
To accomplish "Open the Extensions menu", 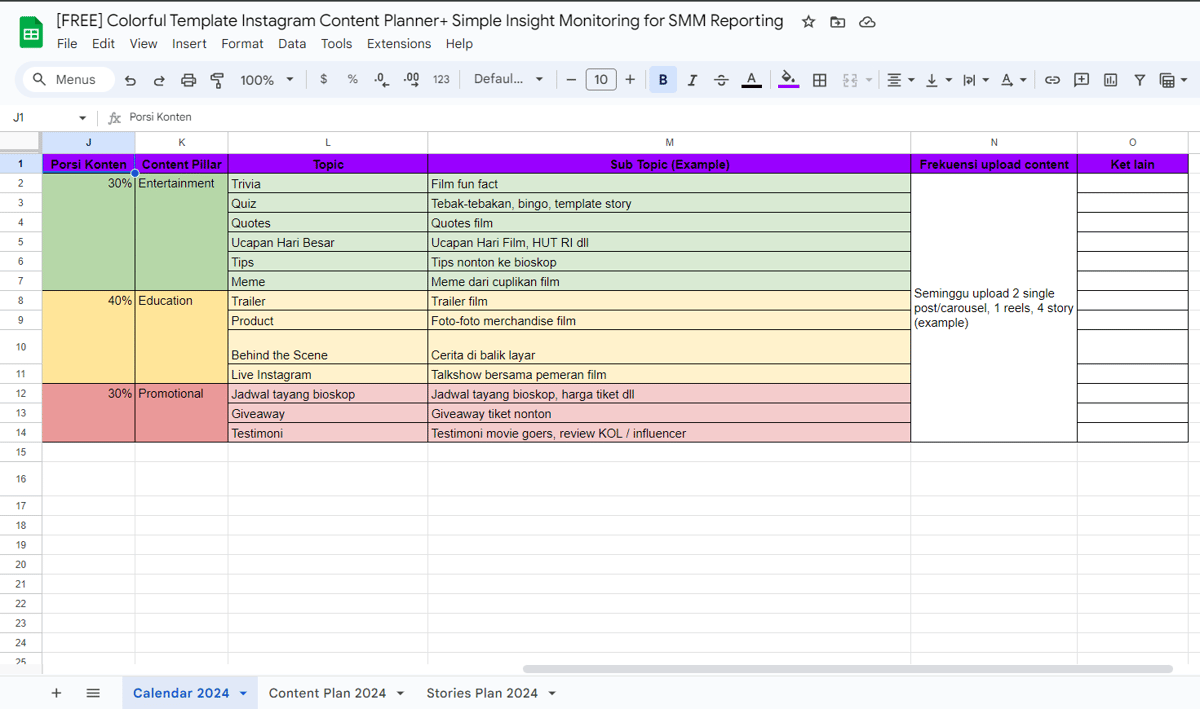I will pos(398,44).
